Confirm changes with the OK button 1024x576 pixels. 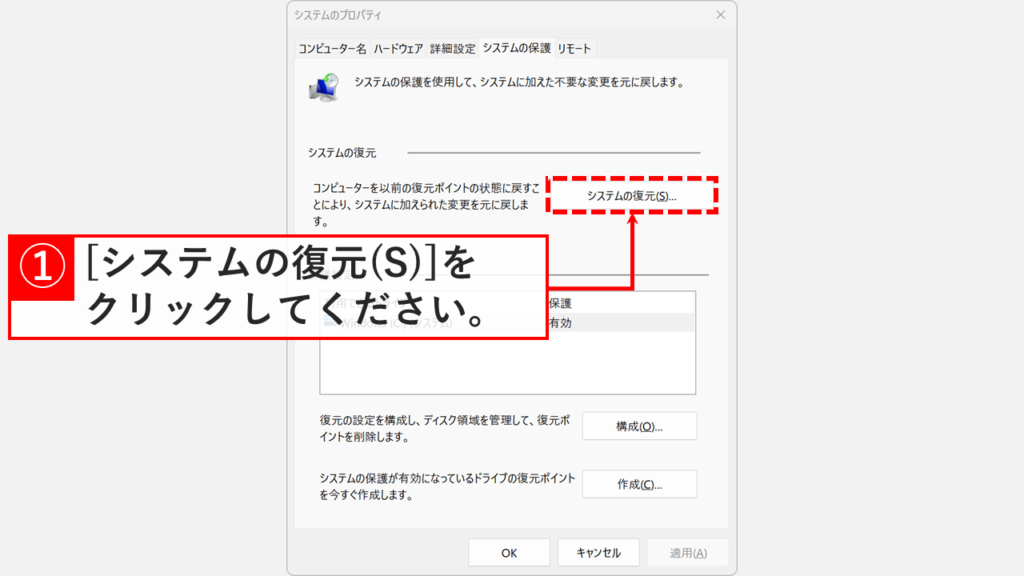pos(509,551)
